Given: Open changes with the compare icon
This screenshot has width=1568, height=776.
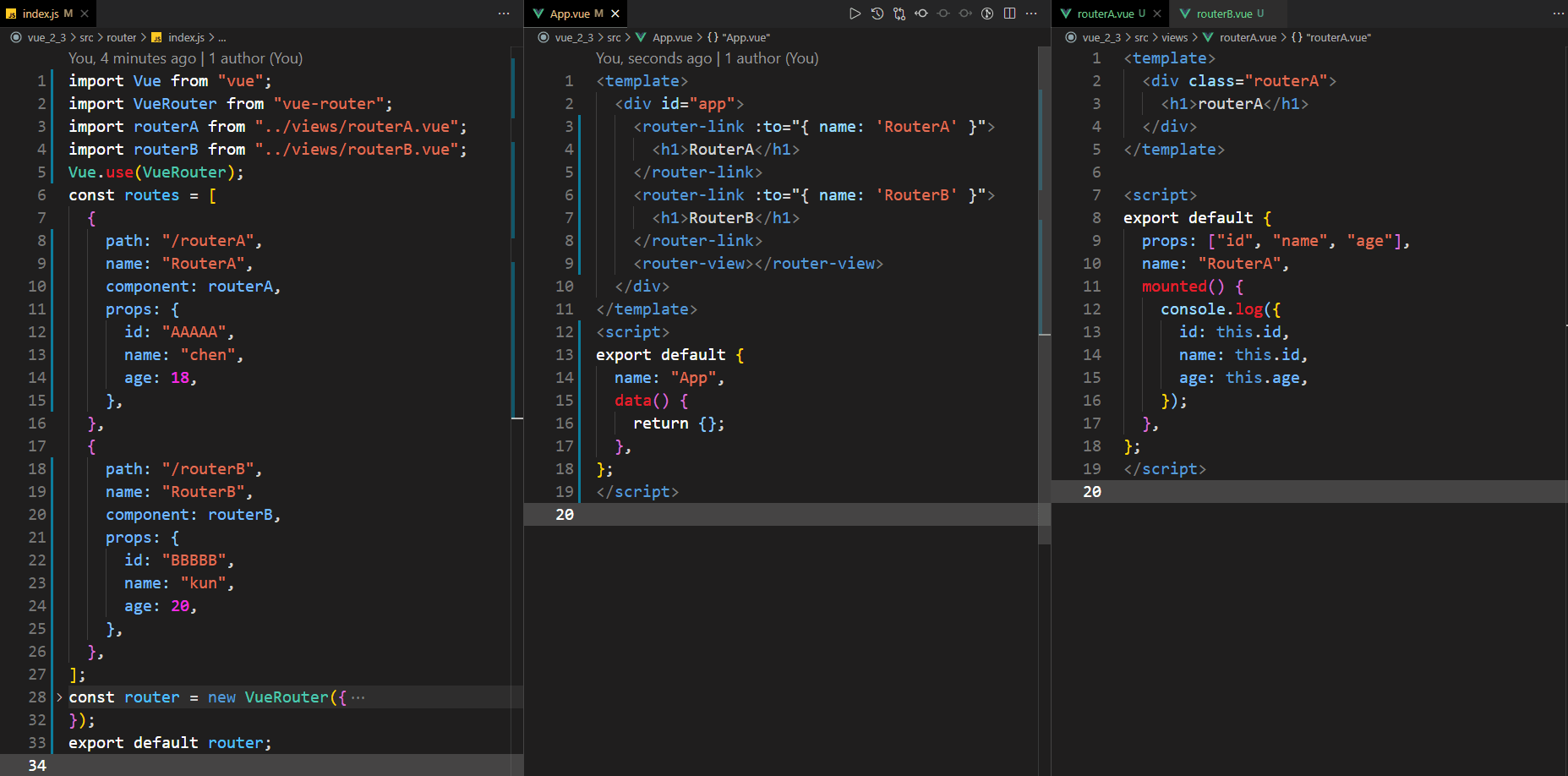Looking at the screenshot, I should tap(899, 14).
